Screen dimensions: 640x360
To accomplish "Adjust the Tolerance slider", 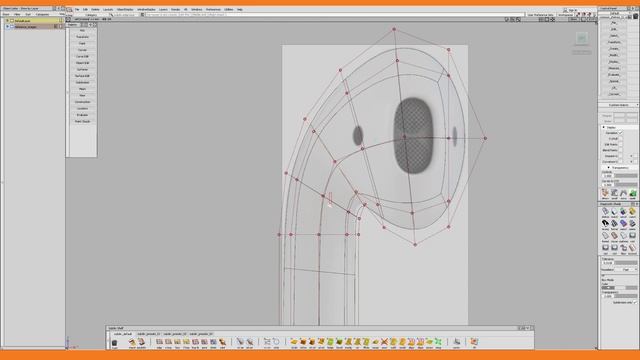I will tap(626, 262).
